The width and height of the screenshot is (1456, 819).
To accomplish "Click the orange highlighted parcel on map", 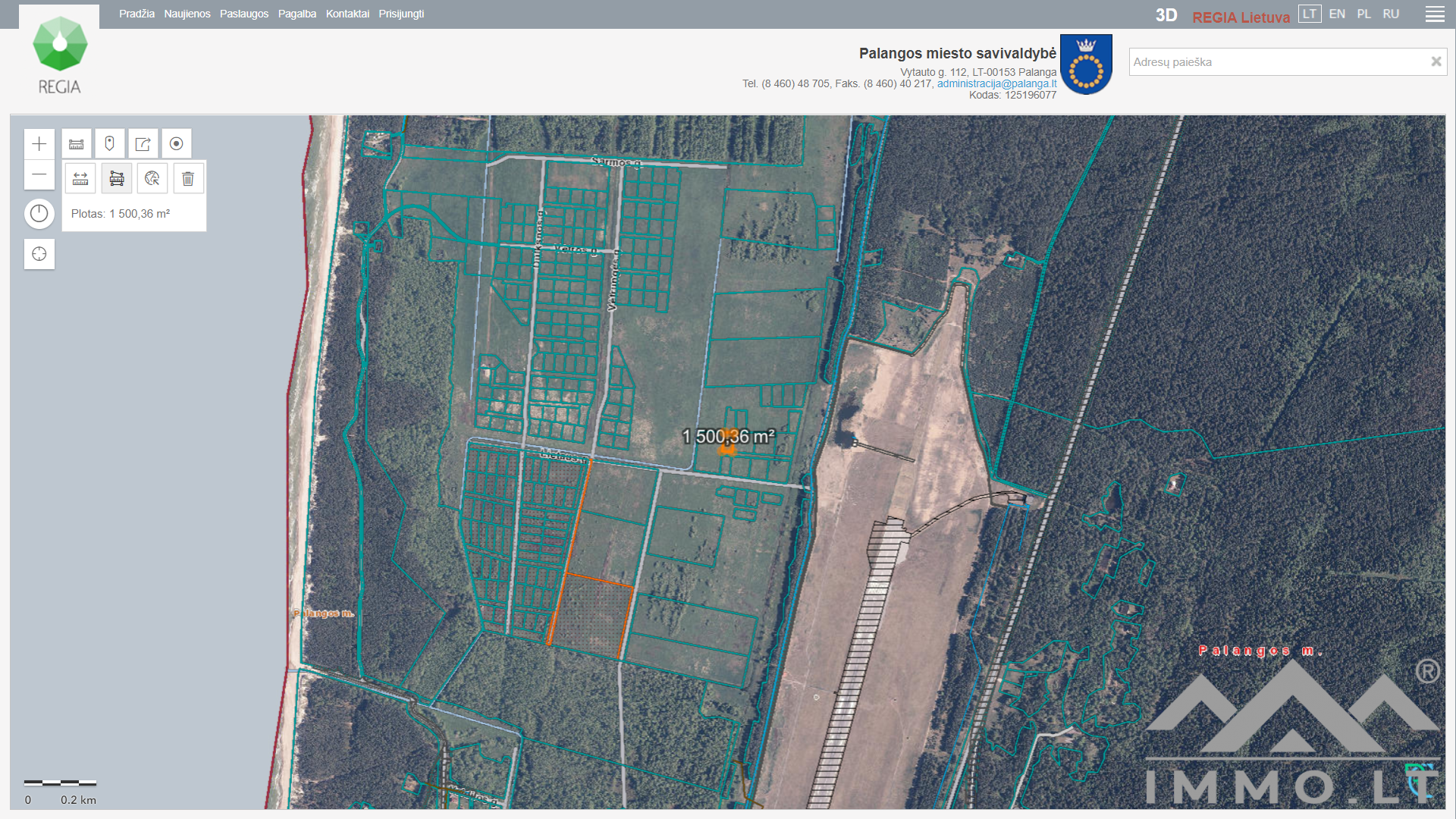I will point(591,614).
